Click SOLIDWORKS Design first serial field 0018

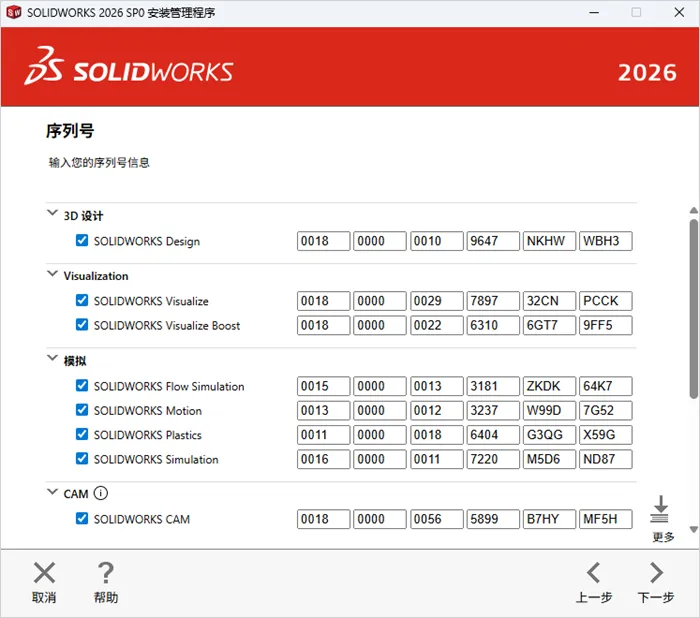[323, 241]
